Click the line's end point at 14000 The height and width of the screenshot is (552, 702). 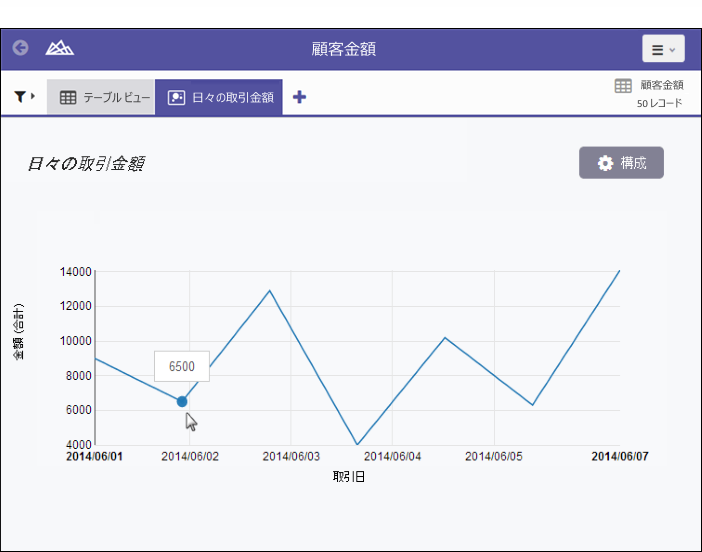click(619, 271)
